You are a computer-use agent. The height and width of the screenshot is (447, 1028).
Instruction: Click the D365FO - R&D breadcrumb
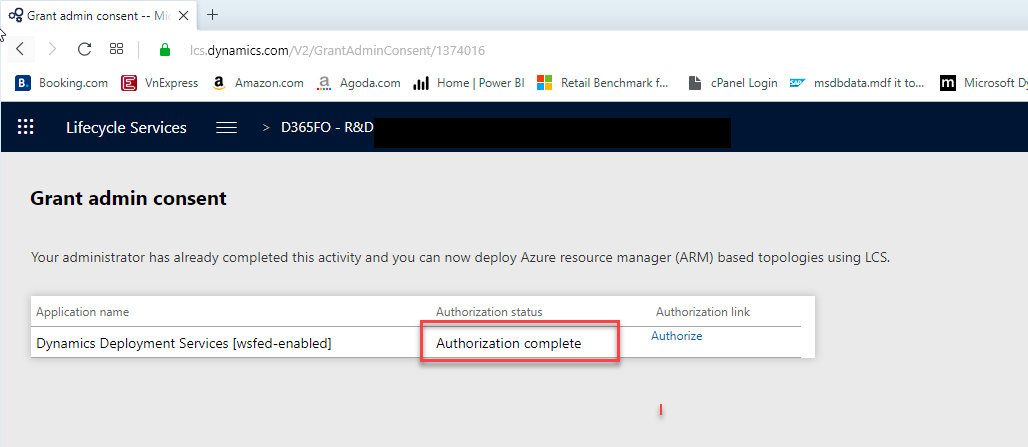(326, 128)
